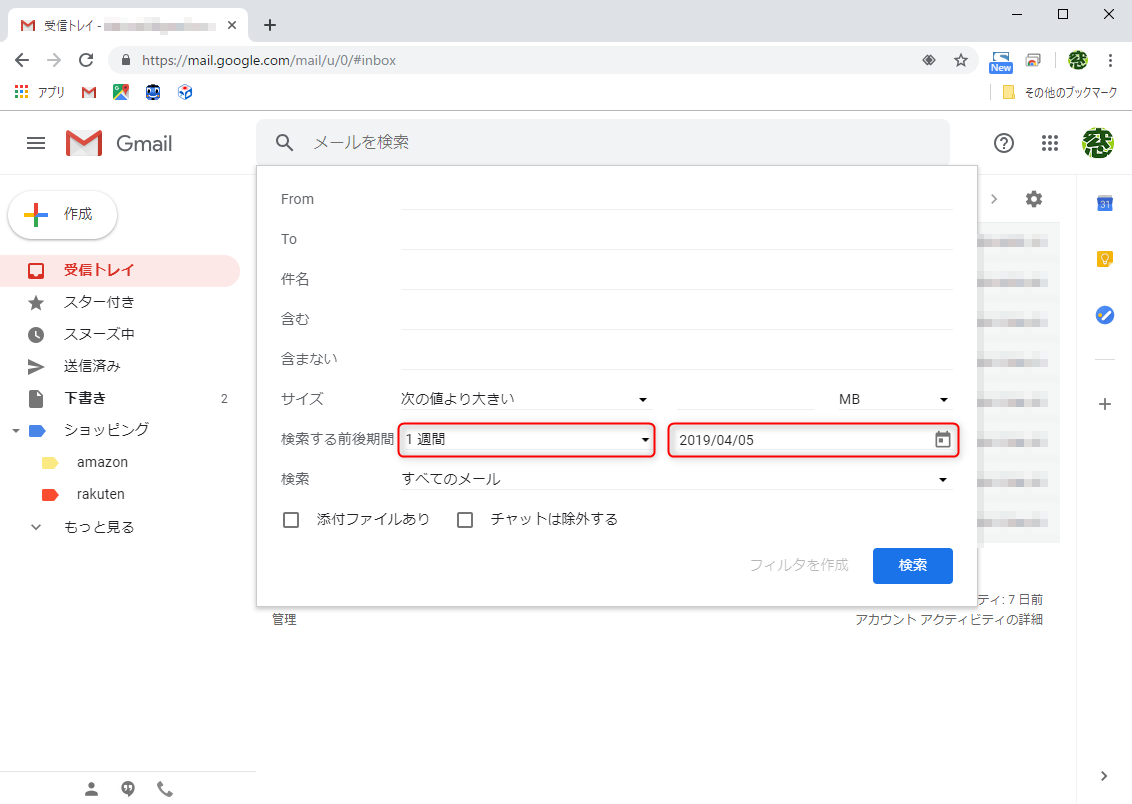Open Gmail help with the question mark icon
Viewport: 1132px width, 804px height.
click(1003, 143)
